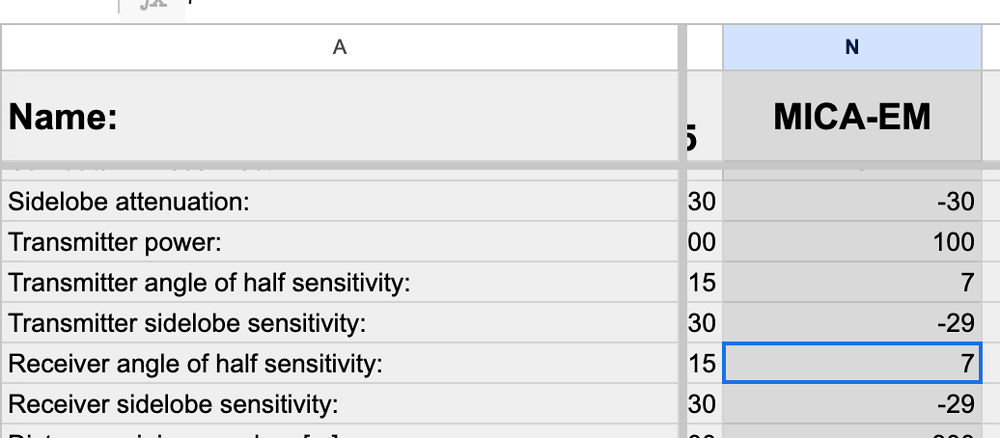Select column A header
The image size is (1000, 438).
click(339, 47)
